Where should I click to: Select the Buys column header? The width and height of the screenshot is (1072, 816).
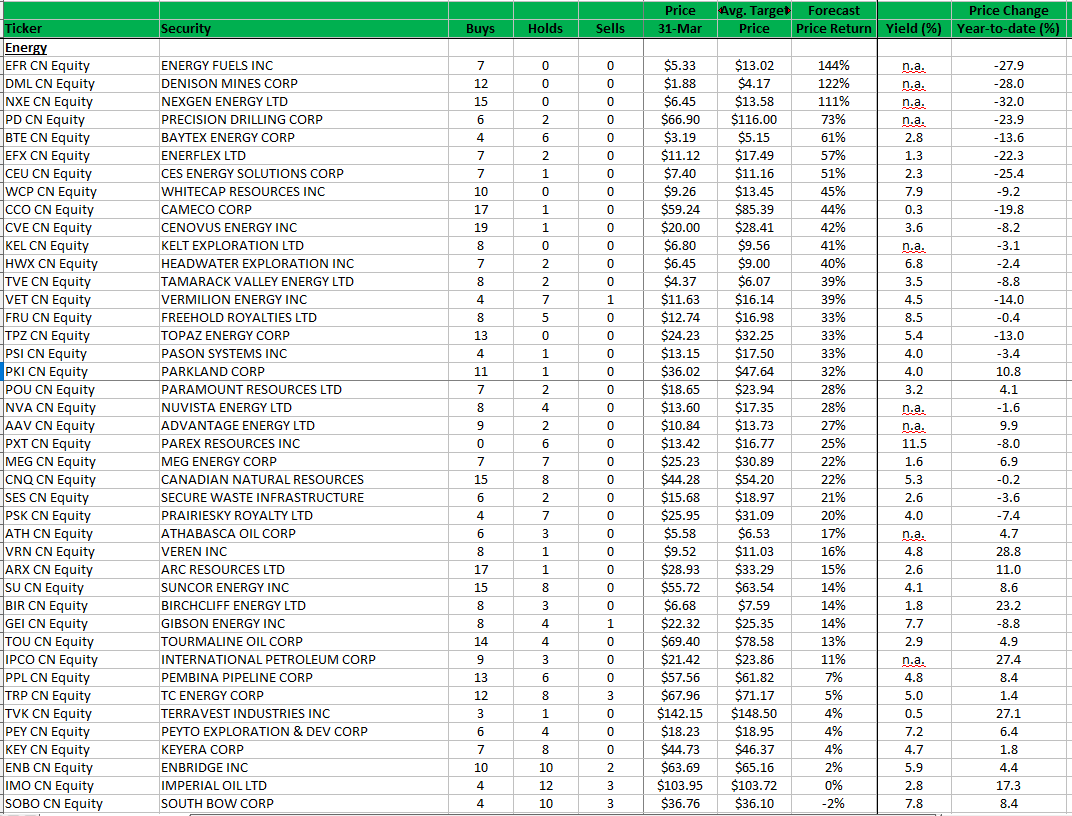pos(481,29)
